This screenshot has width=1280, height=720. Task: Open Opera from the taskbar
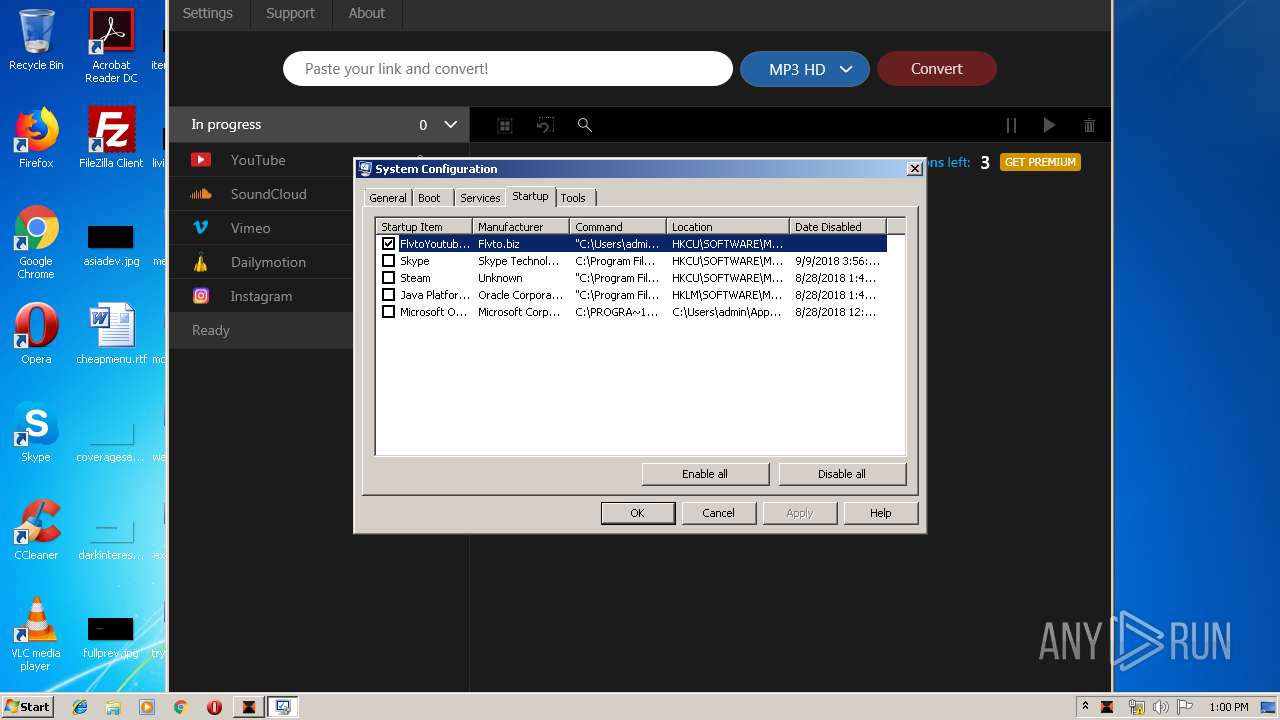(x=214, y=707)
